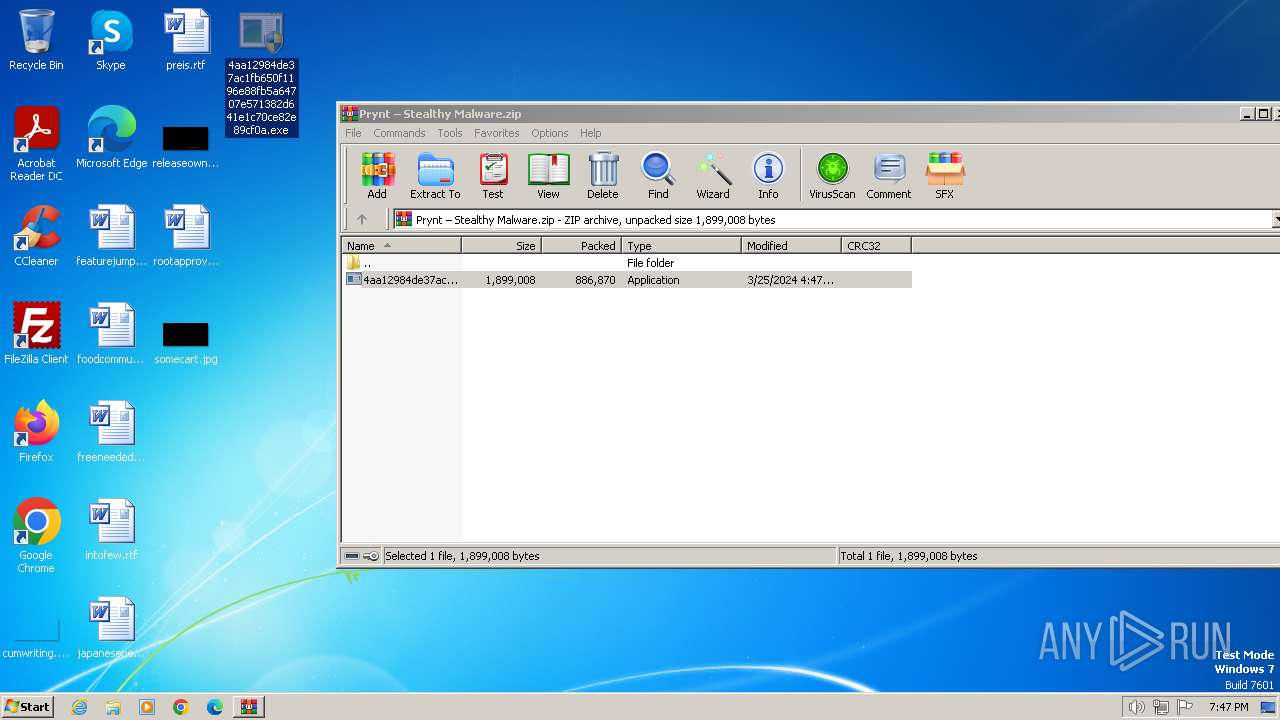Open the File menu
1280x720 pixels.
click(353, 133)
